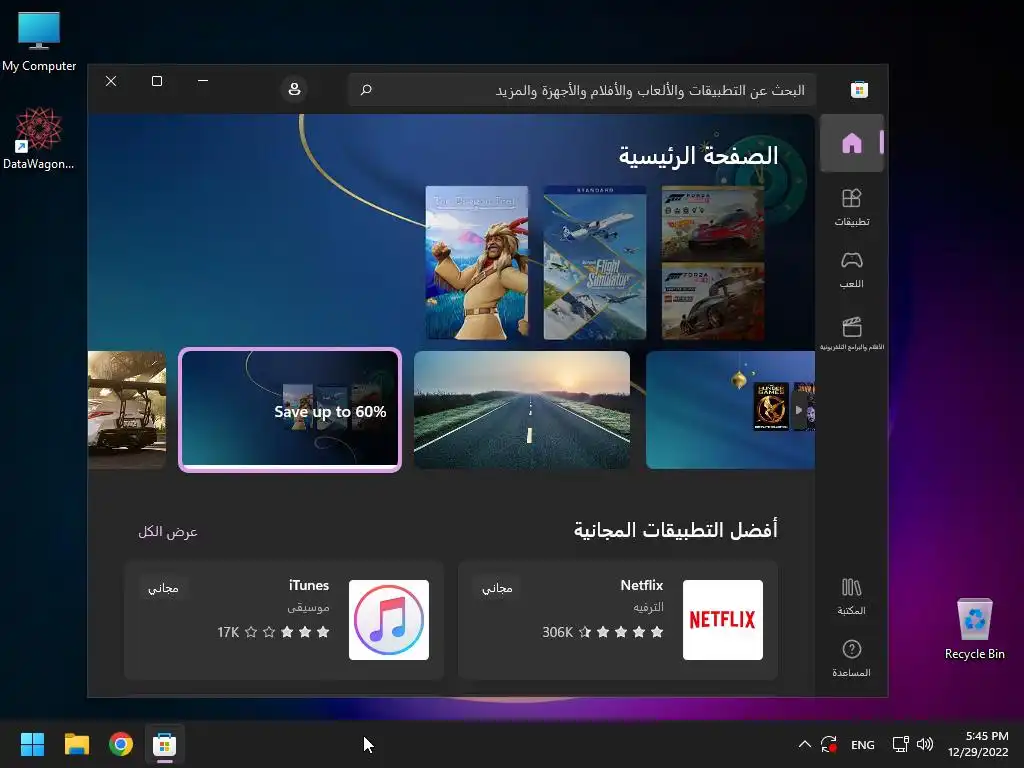The height and width of the screenshot is (768, 1024).
Task: Open the Help (المساعدة) section
Action: 852,658
